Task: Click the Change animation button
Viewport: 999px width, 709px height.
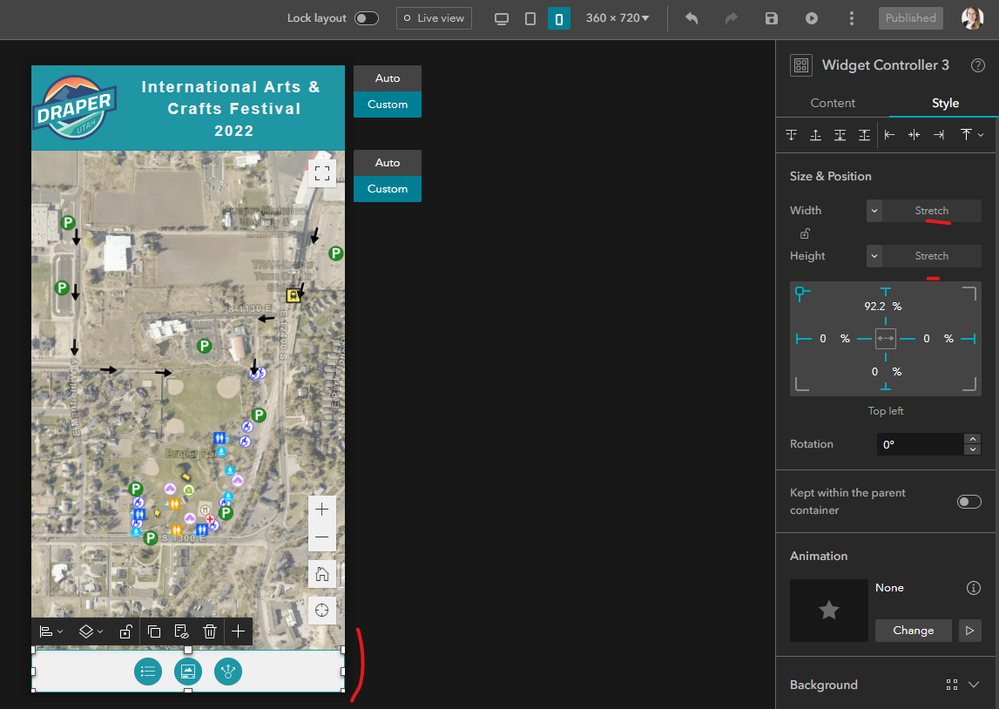Action: (913, 631)
